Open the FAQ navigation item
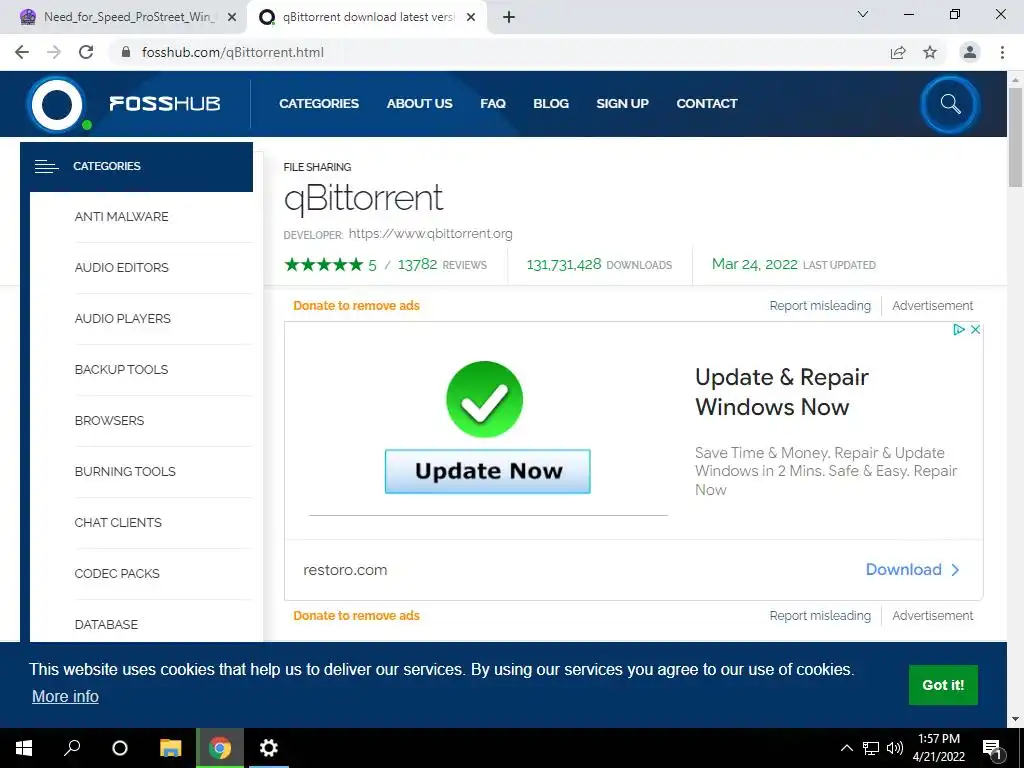The image size is (1024, 768). [x=493, y=104]
